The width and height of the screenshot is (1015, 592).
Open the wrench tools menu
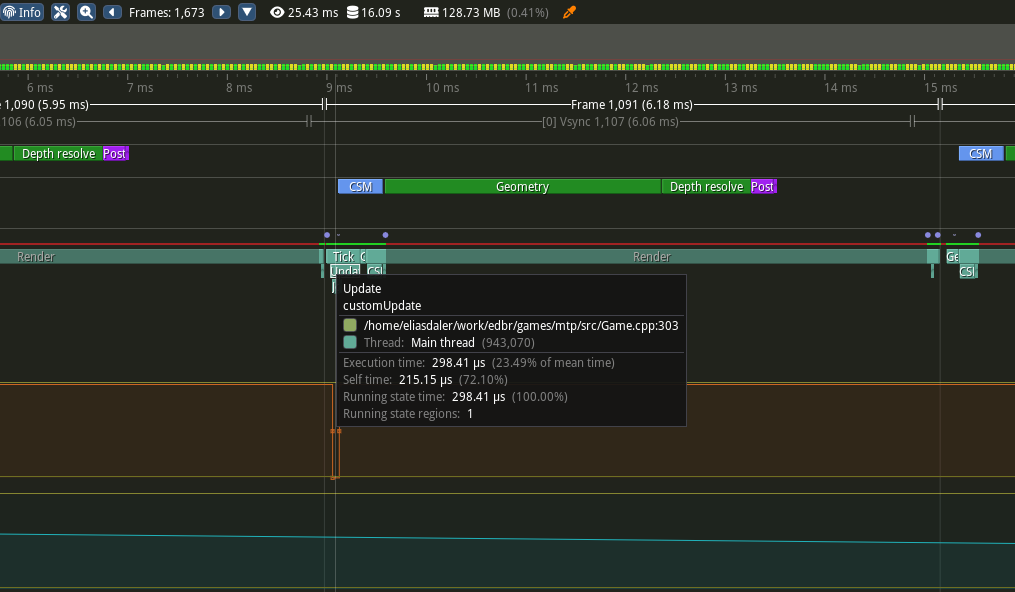point(60,12)
